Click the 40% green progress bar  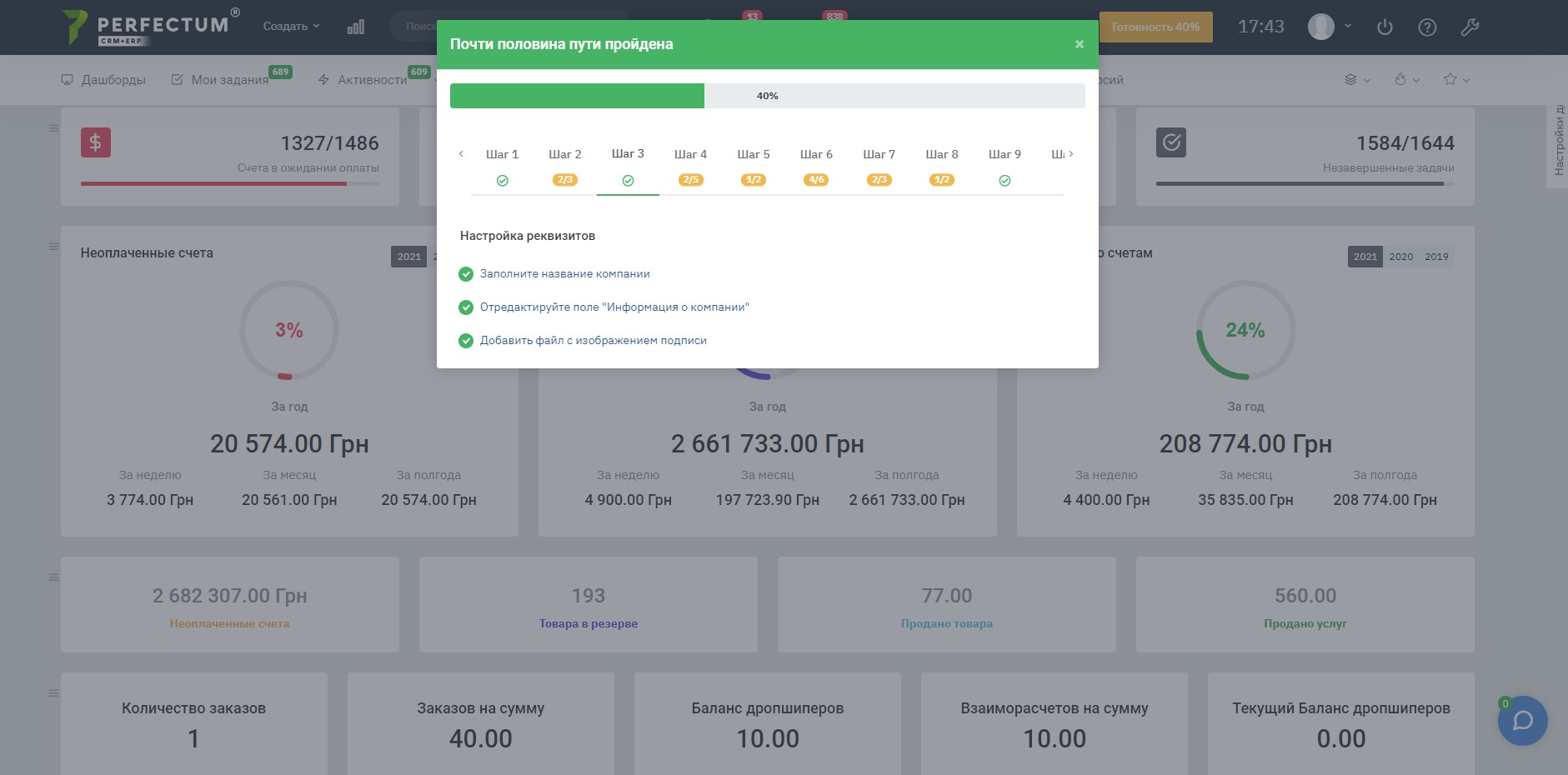pyautogui.click(x=577, y=96)
